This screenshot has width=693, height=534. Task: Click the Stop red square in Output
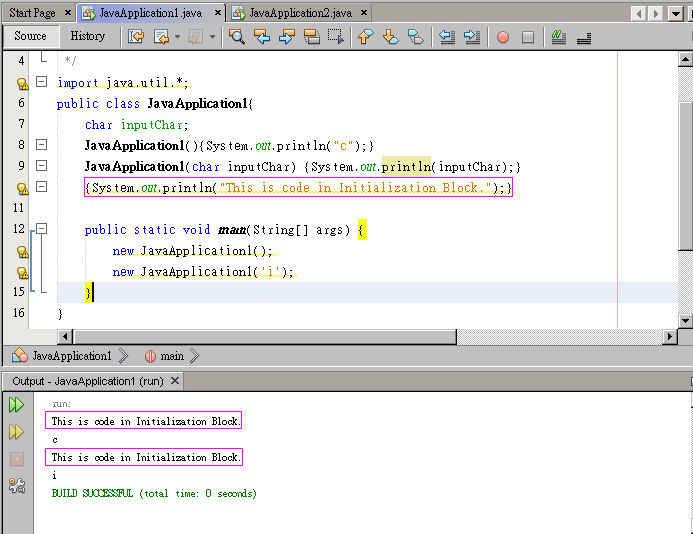point(17,459)
